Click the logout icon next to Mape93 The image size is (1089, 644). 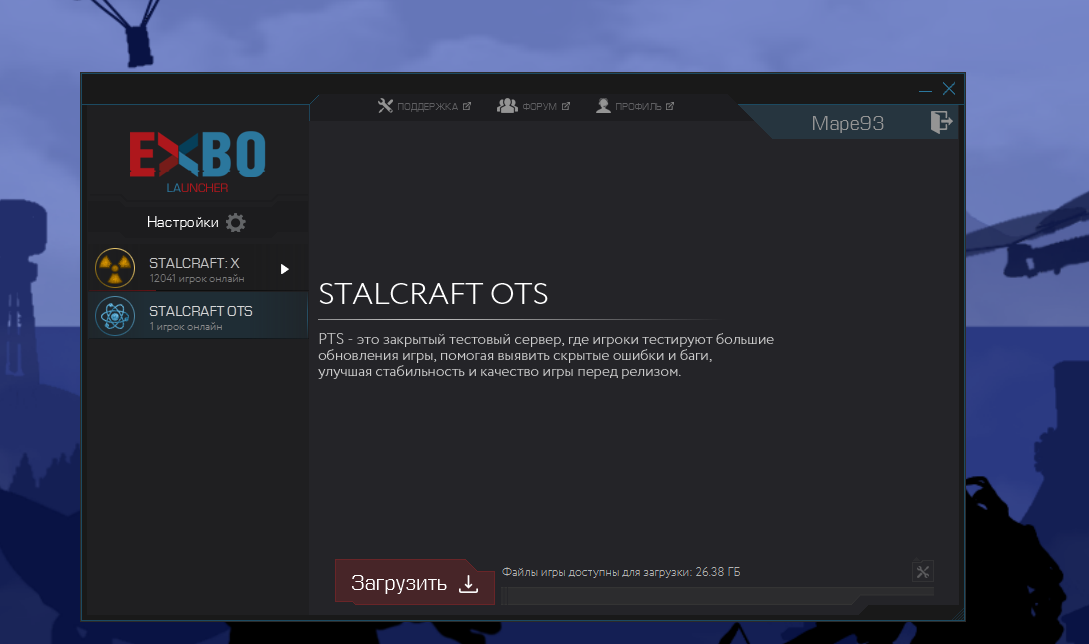(x=941, y=122)
